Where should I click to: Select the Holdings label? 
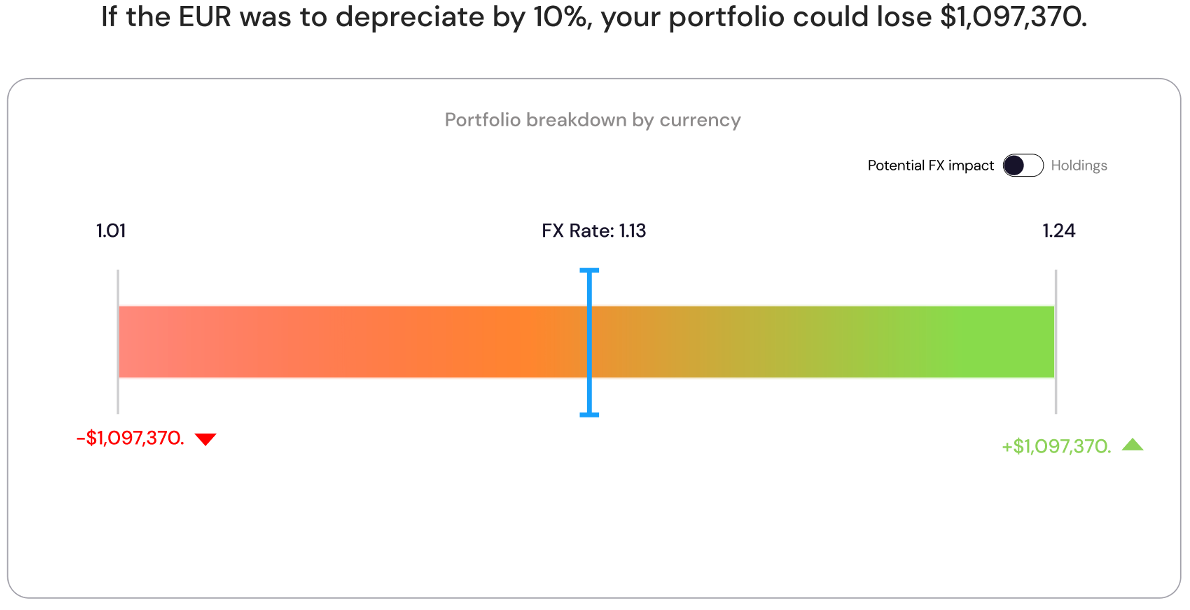point(1079,166)
